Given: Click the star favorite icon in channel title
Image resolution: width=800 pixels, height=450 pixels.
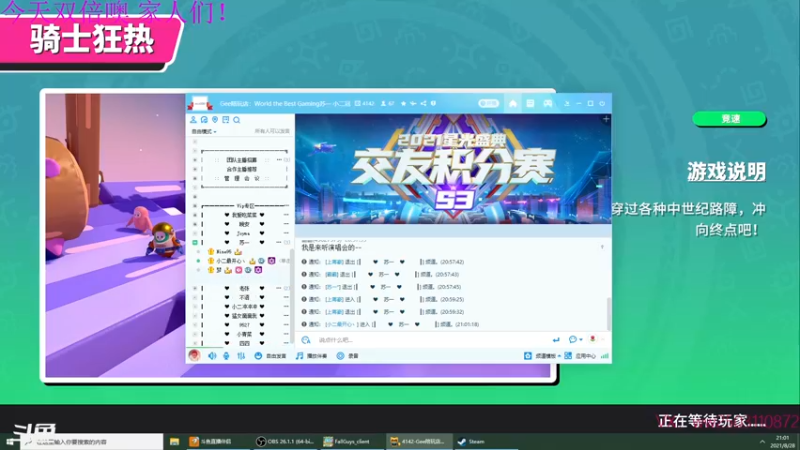Looking at the screenshot, I should (403, 104).
